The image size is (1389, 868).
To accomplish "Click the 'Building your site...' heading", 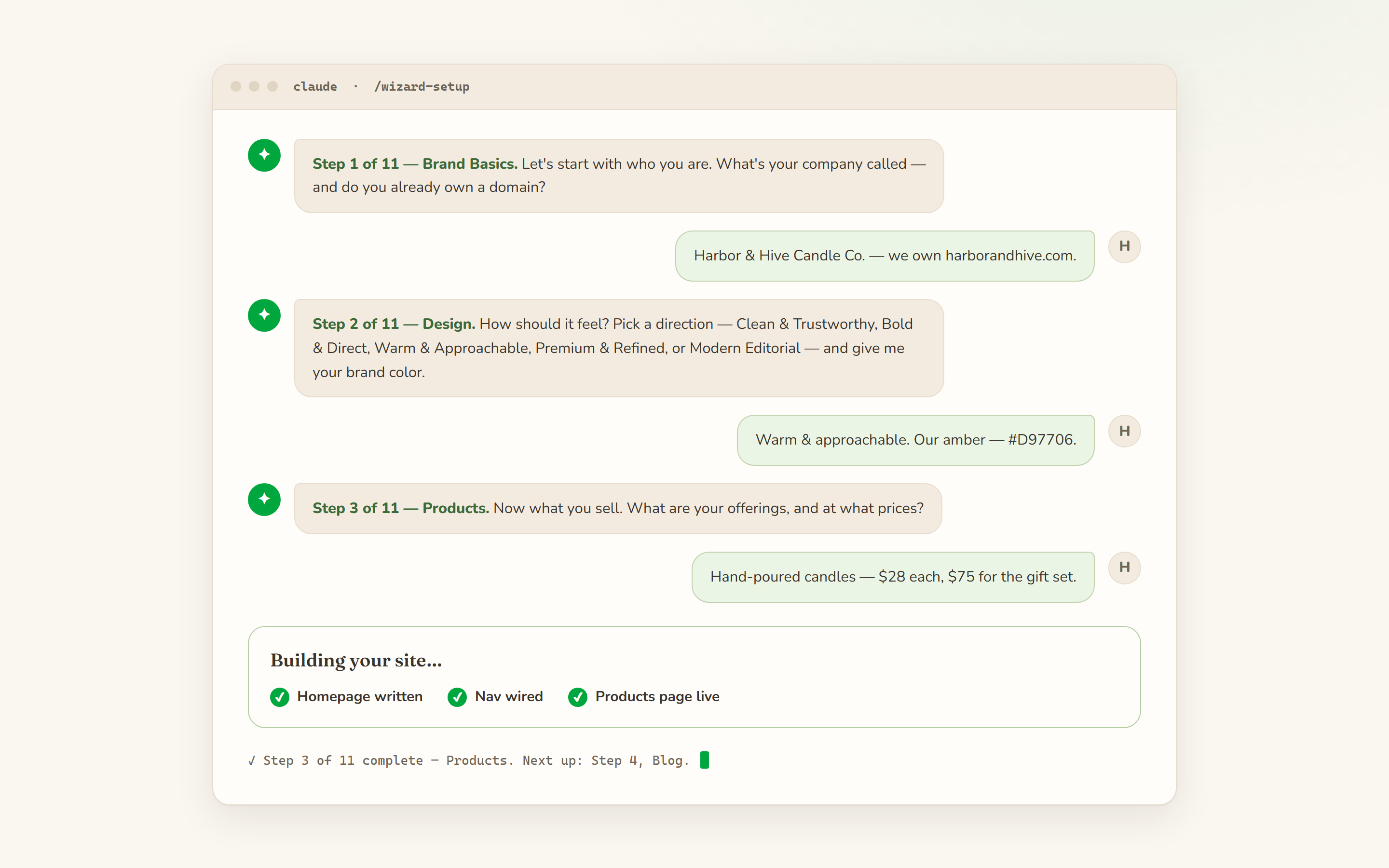I will [x=356, y=661].
